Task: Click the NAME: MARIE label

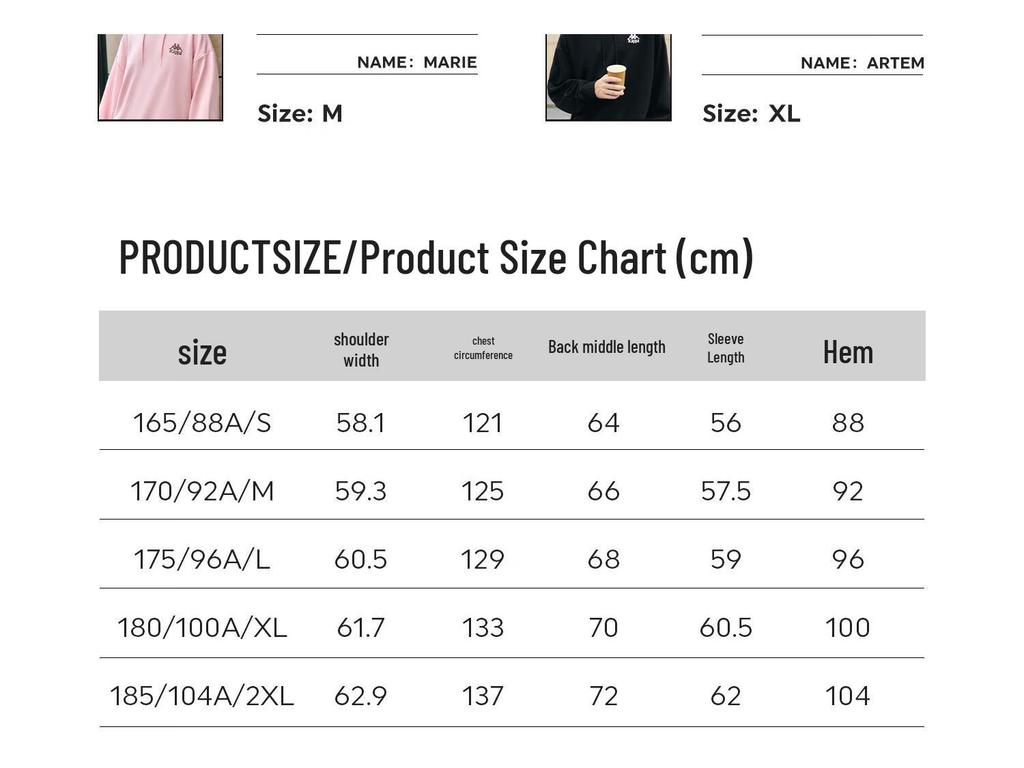Action: 417,63
